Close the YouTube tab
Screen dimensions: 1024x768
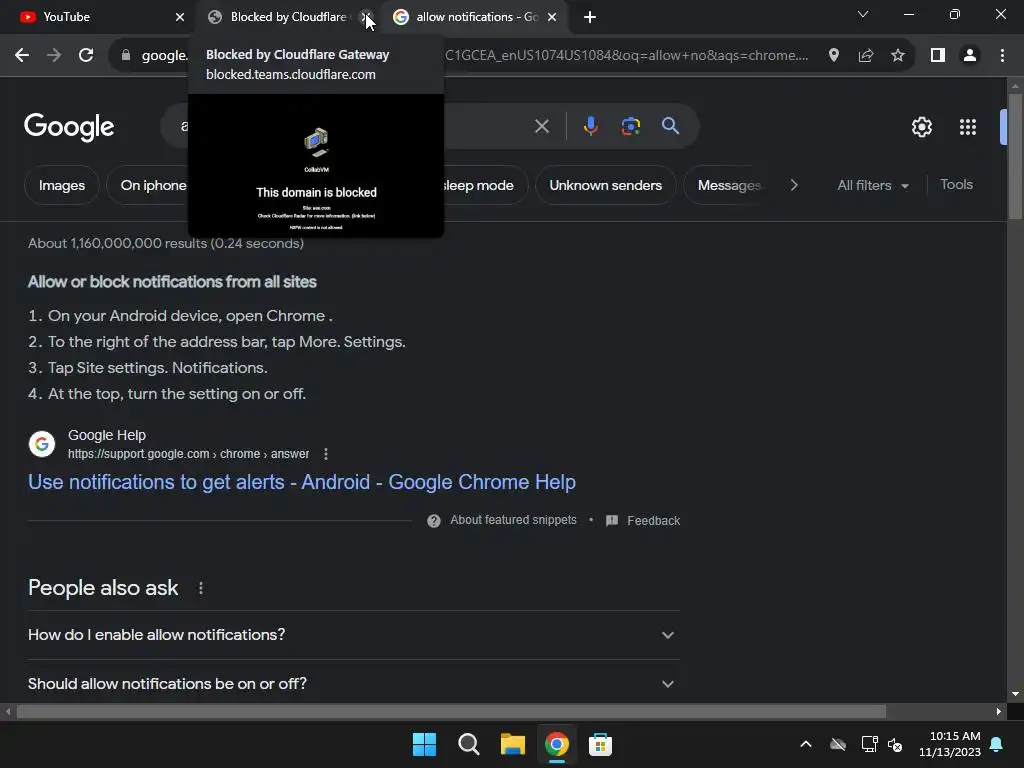[x=180, y=17]
